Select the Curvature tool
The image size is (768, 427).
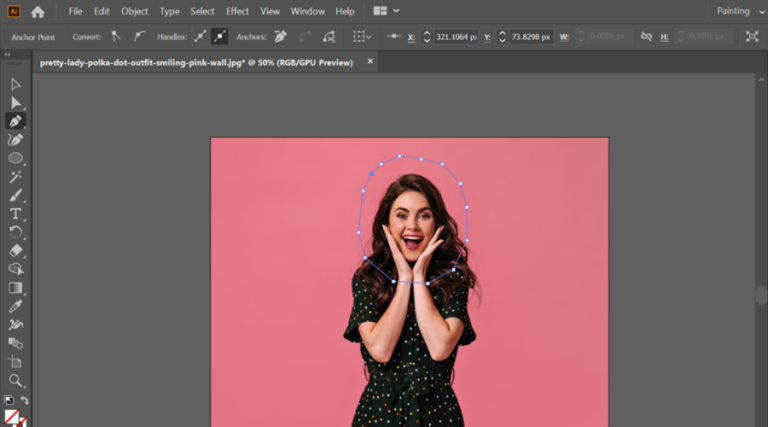click(x=16, y=139)
